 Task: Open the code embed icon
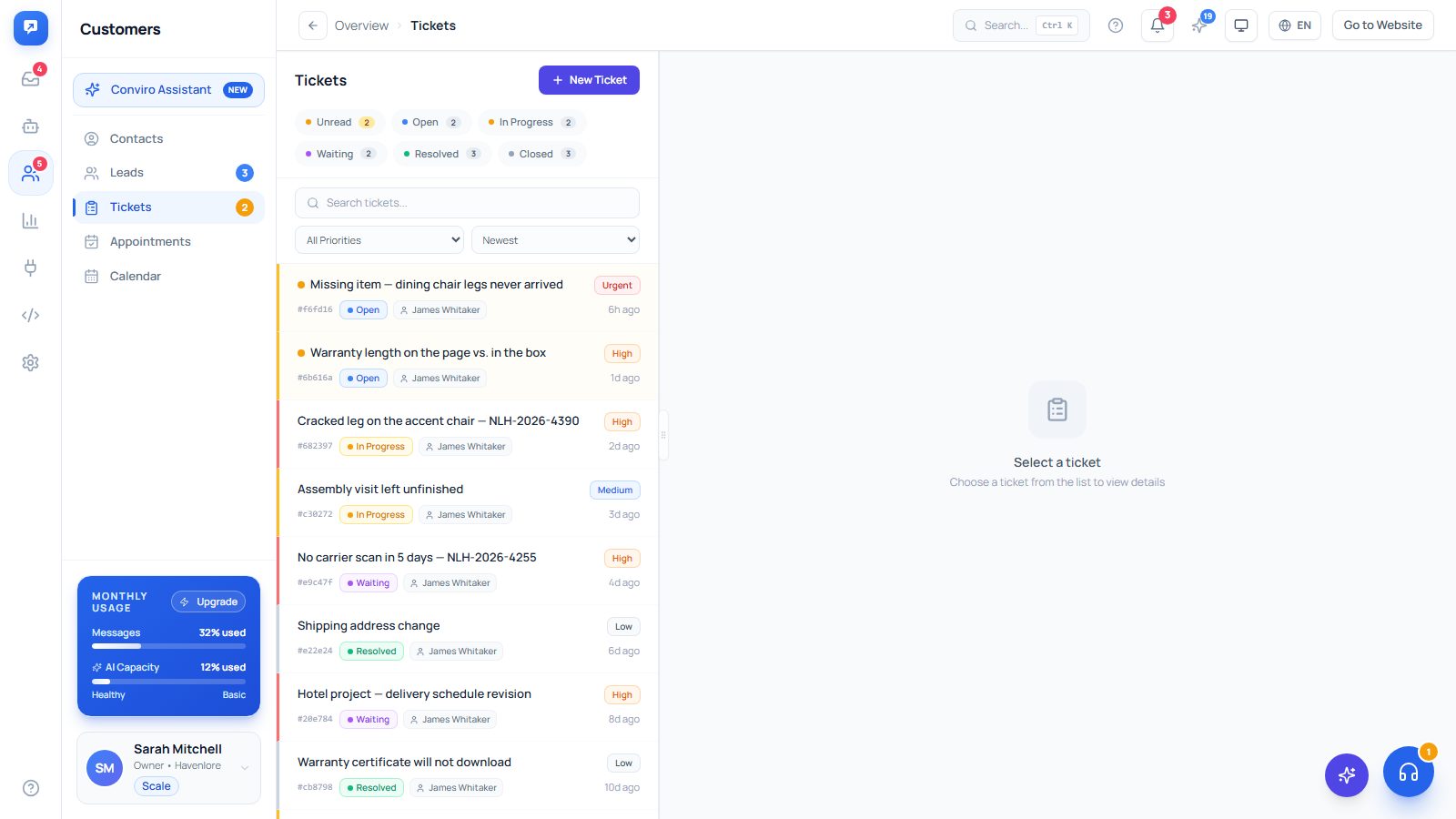[30, 315]
